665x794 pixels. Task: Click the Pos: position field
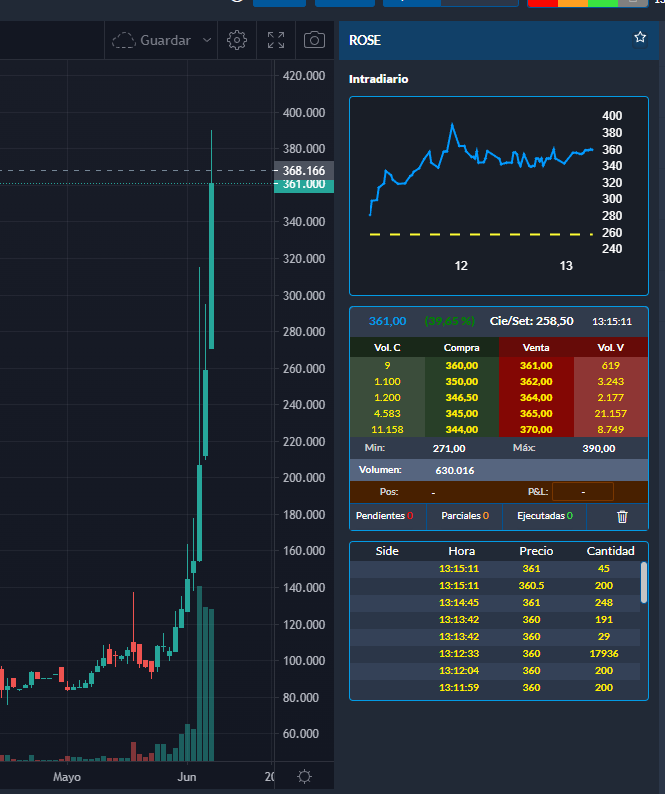433,492
